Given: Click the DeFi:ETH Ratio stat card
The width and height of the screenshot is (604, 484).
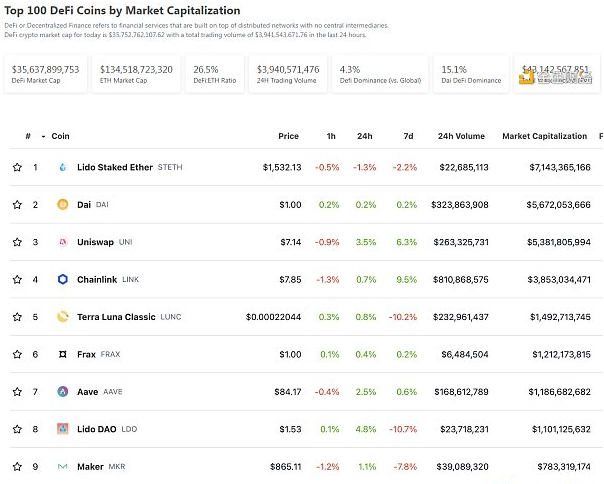Looking at the screenshot, I should tap(215, 74).
